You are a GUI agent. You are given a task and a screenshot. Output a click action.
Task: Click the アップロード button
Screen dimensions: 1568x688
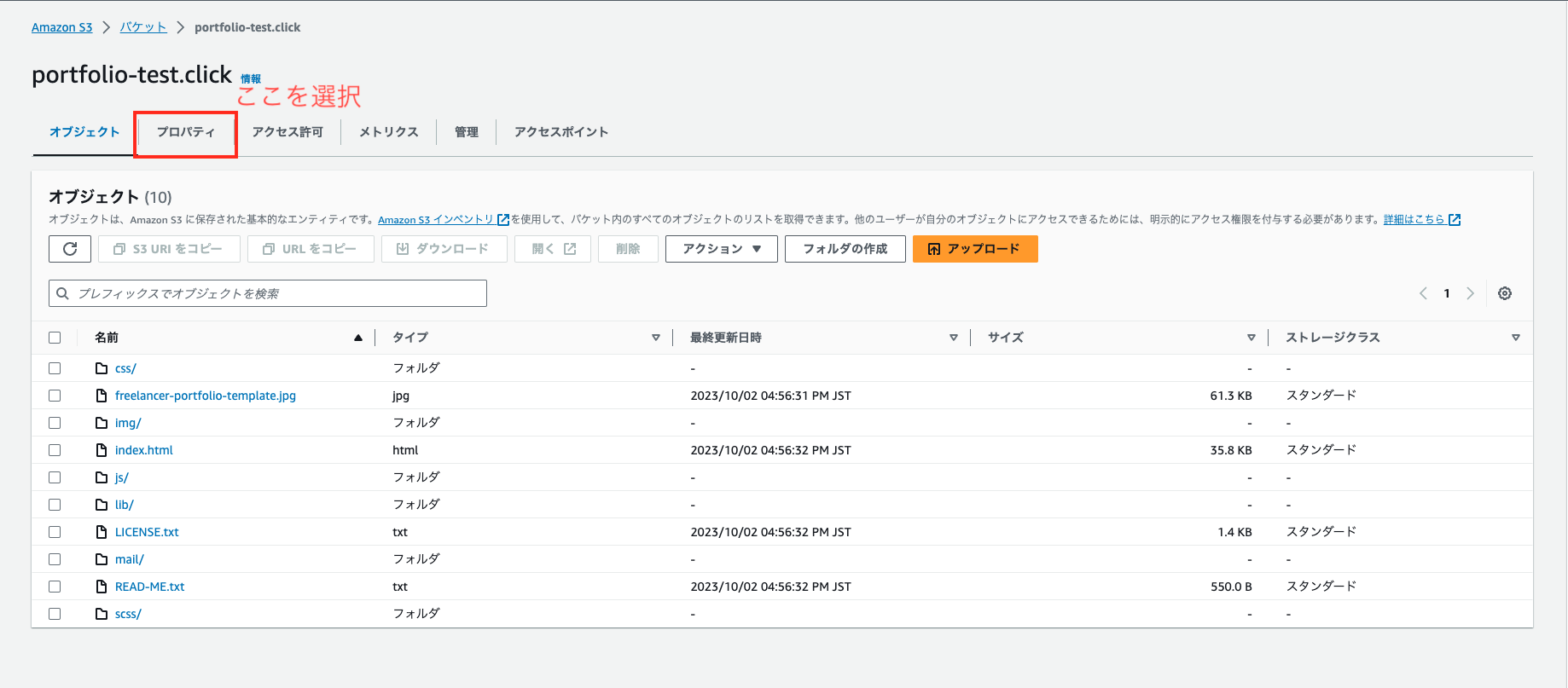coord(975,249)
